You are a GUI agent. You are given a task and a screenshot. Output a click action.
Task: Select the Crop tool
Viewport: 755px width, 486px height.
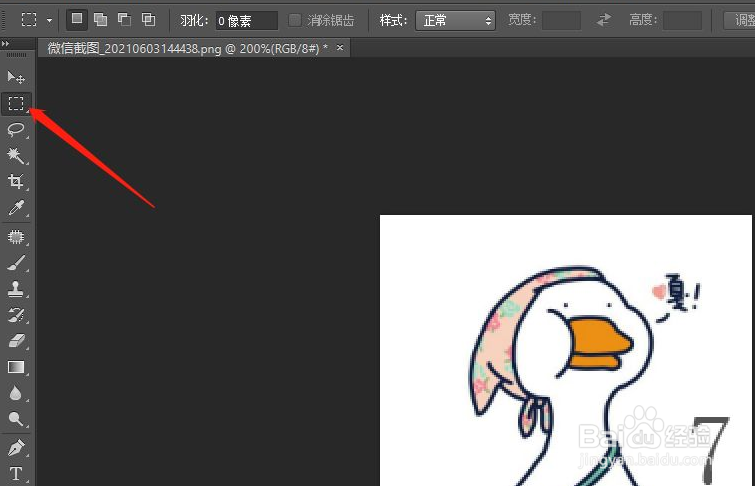pyautogui.click(x=16, y=182)
